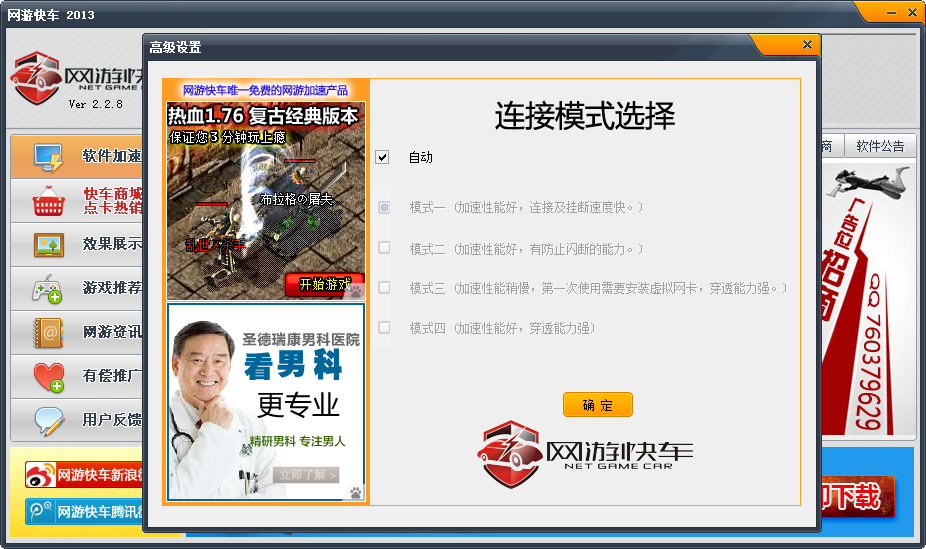Click the 用户反馈 speech bubble icon
The height and width of the screenshot is (549, 926).
click(x=48, y=421)
